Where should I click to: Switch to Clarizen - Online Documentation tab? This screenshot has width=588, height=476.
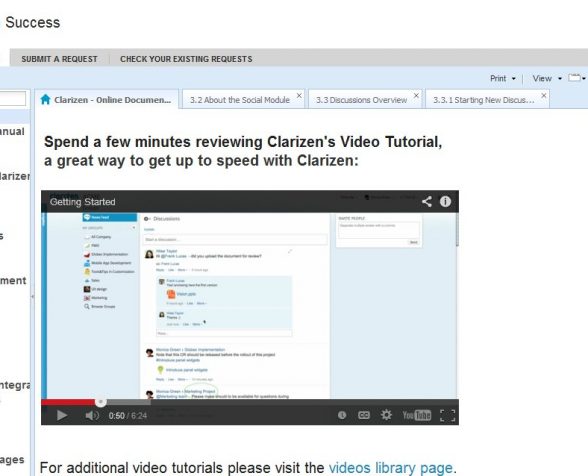pos(106,100)
